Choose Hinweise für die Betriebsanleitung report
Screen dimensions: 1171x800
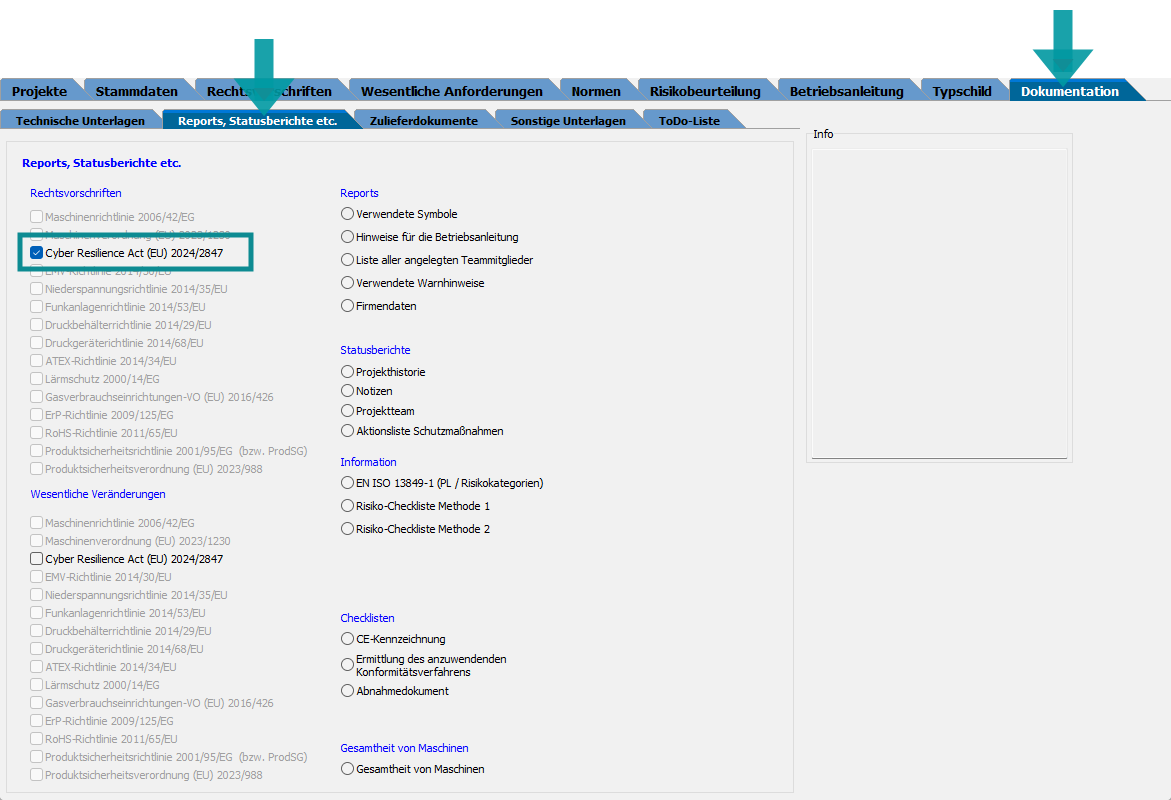pyautogui.click(x=348, y=237)
